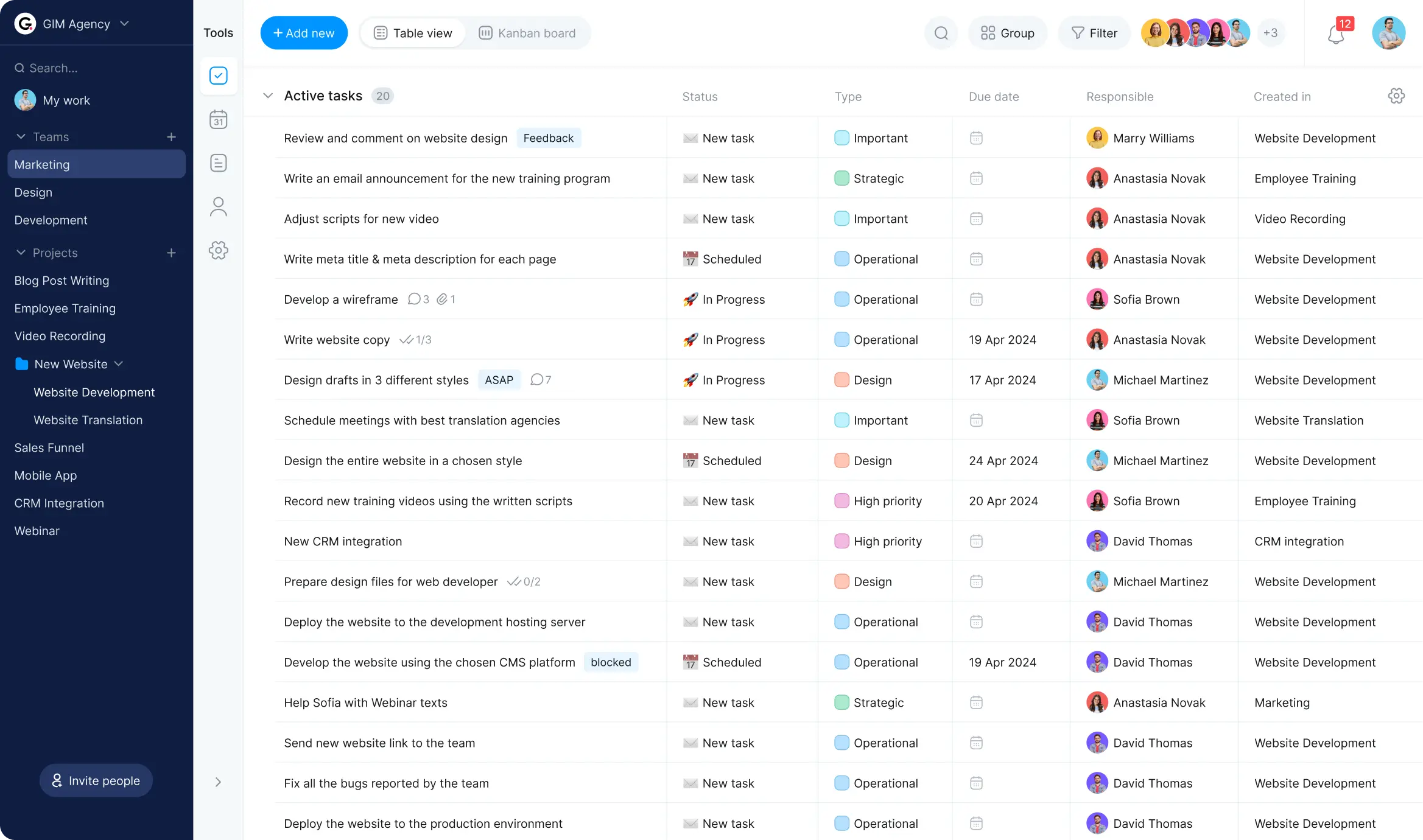Expand the GIM Agency workspace dropdown
The height and width of the screenshot is (840, 1423).
(x=124, y=24)
